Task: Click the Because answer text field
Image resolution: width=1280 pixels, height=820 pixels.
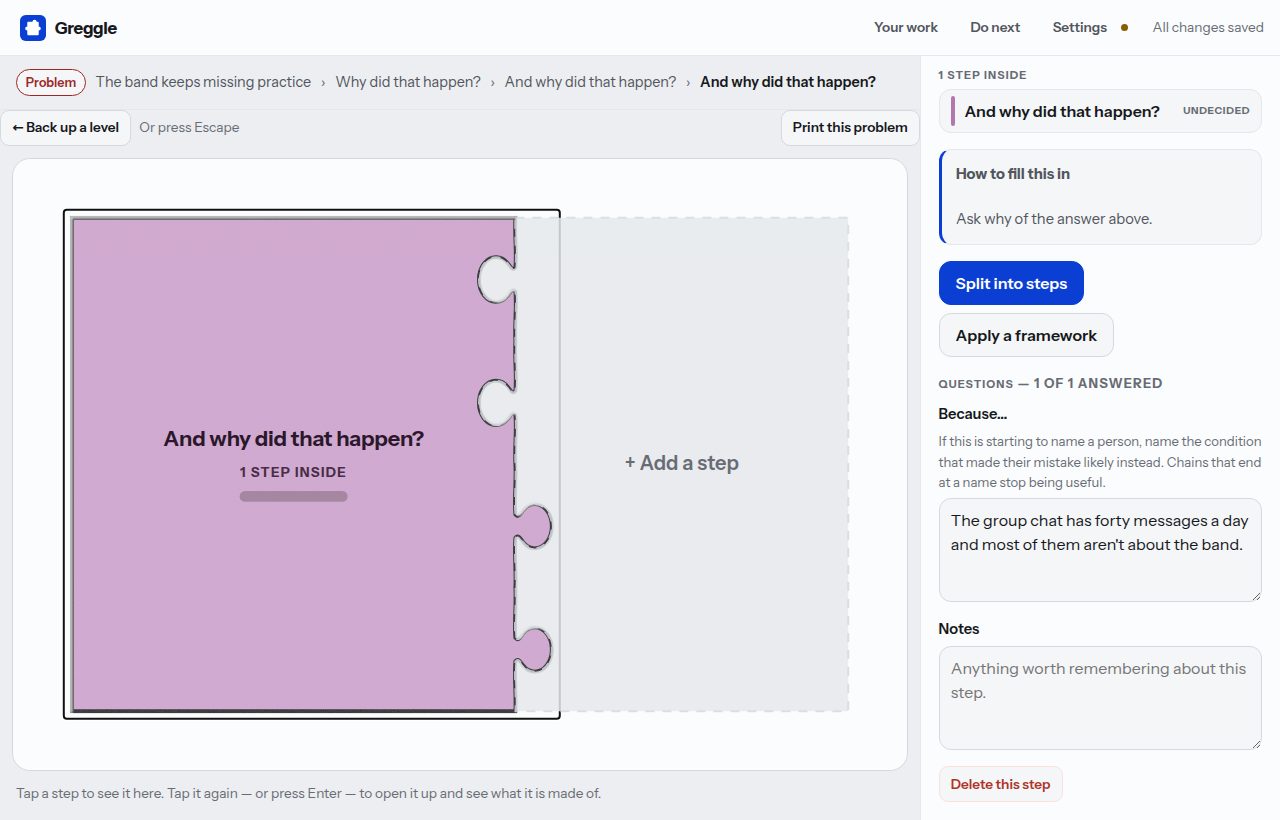Action: pos(1100,550)
